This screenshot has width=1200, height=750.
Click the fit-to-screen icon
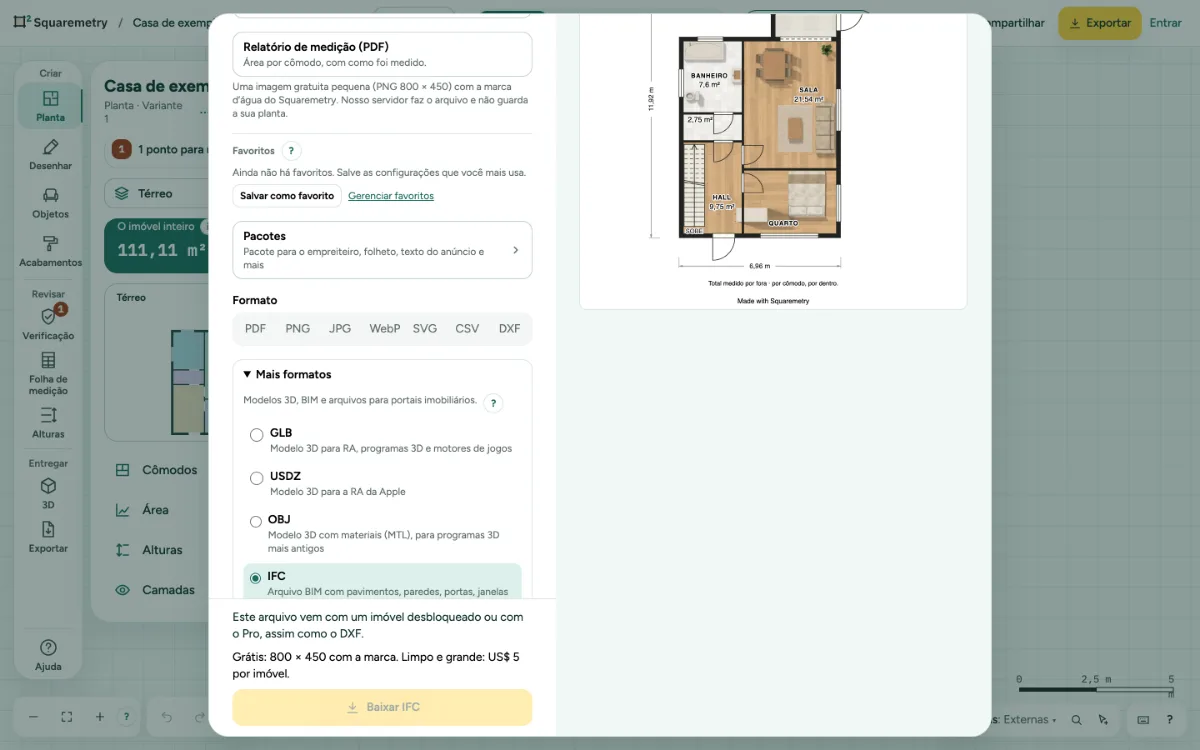66,717
